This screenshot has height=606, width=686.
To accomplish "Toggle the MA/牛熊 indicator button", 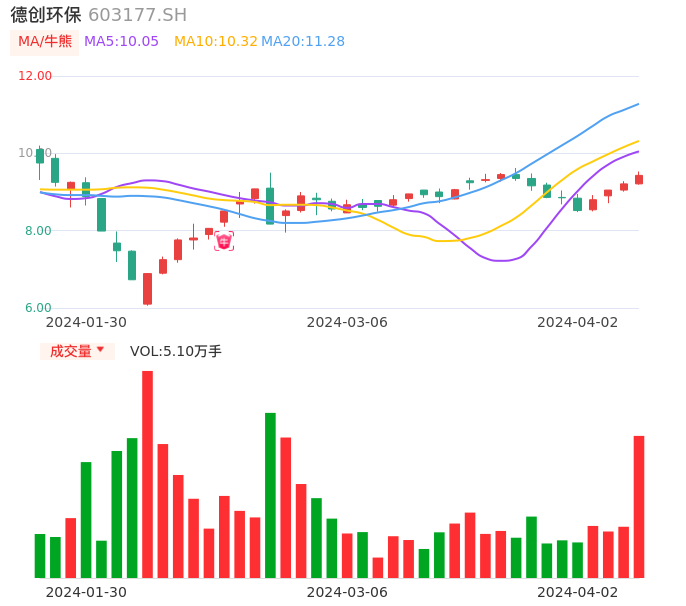I will [x=45, y=41].
